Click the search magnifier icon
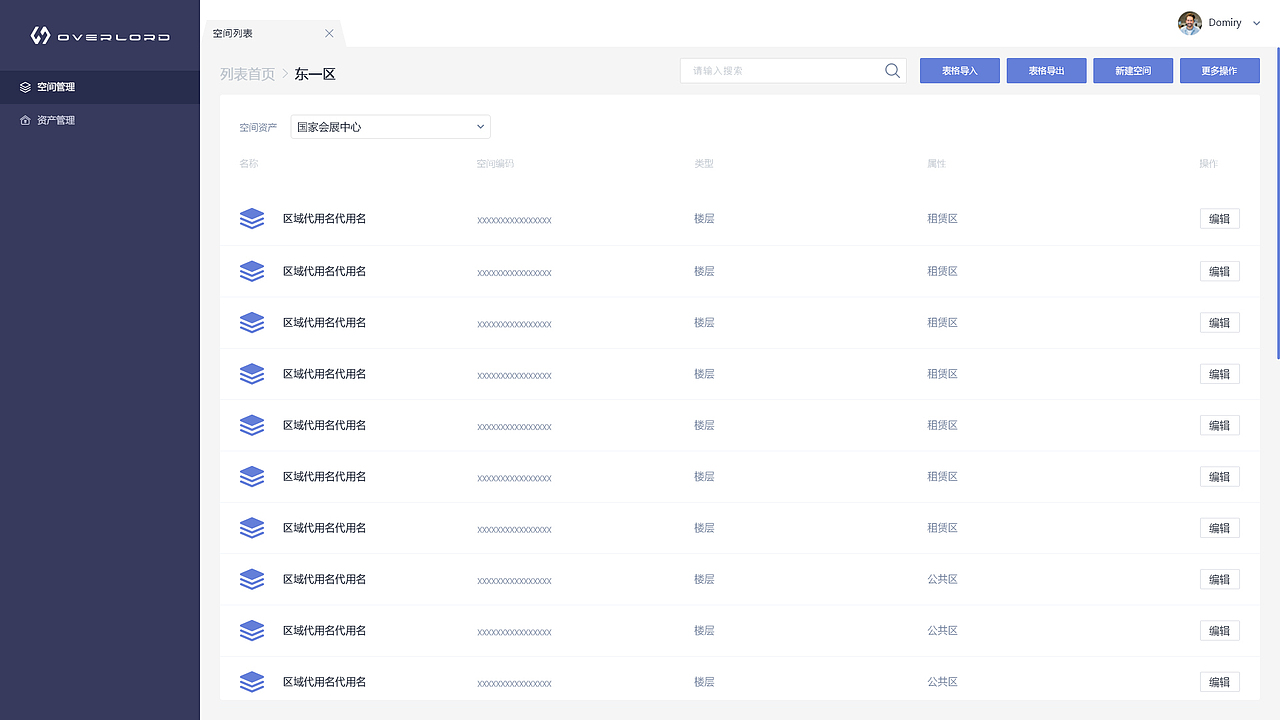This screenshot has width=1280, height=720. (892, 71)
